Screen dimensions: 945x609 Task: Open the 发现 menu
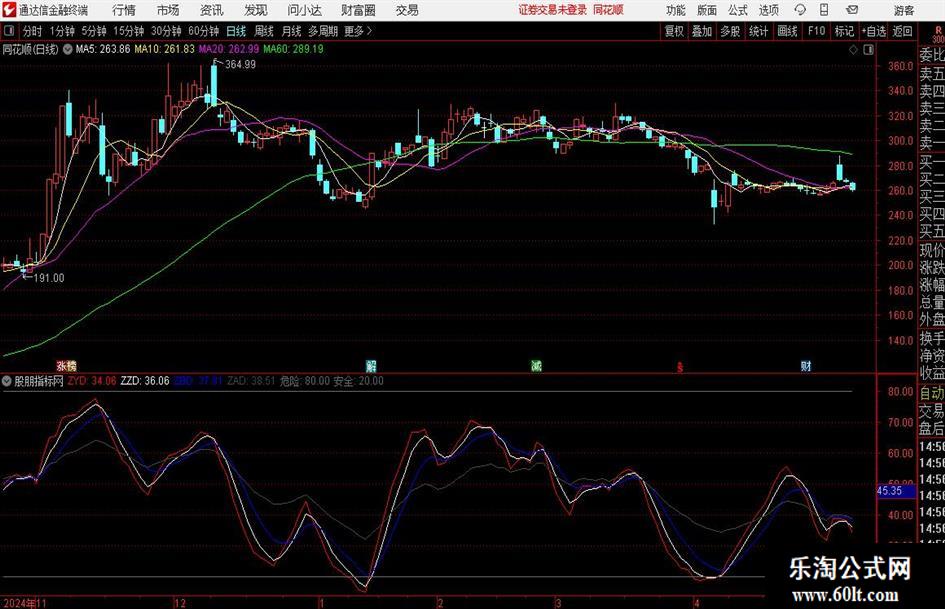pos(256,10)
